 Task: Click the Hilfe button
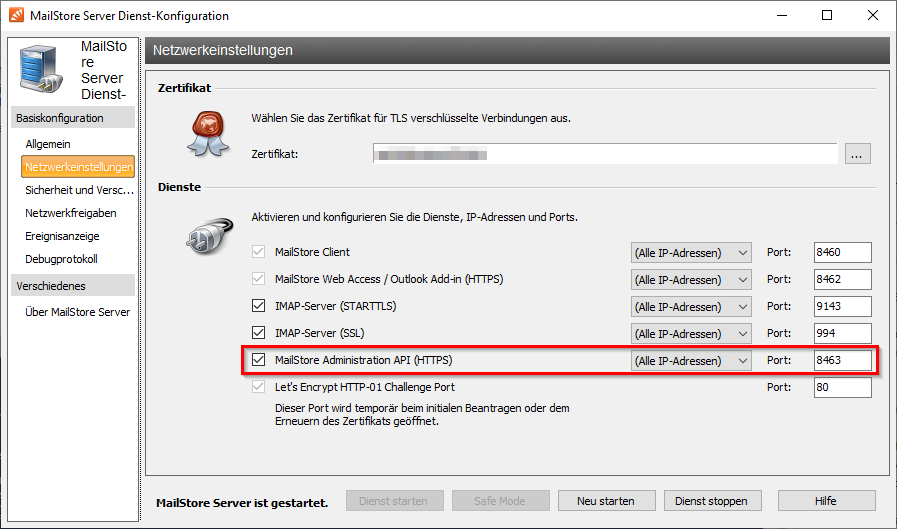tap(826, 500)
